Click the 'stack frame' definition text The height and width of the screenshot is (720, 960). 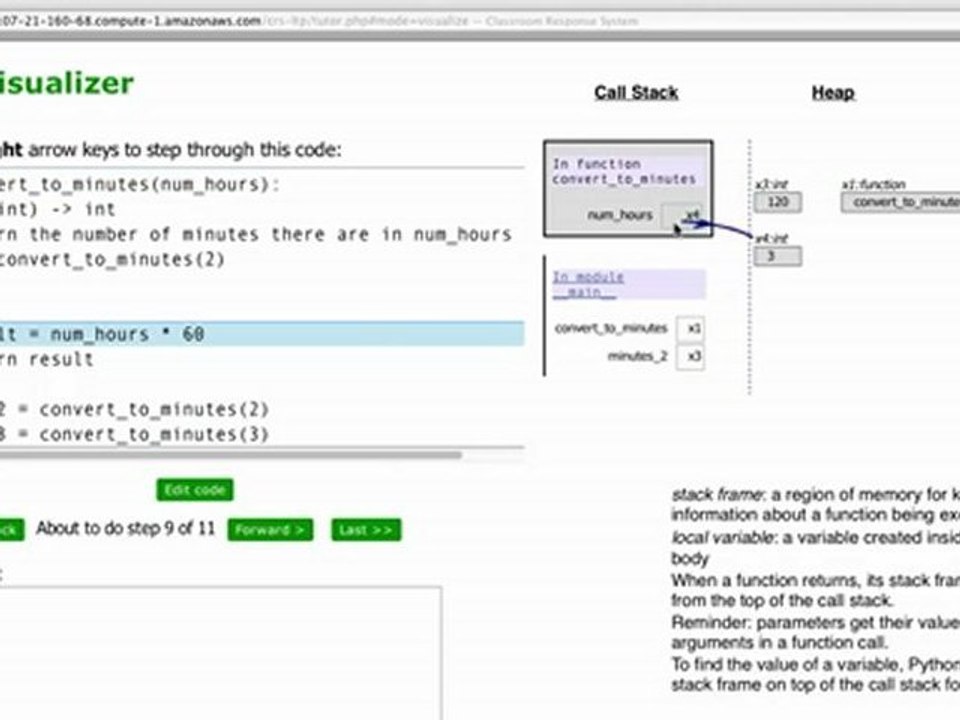click(x=816, y=504)
